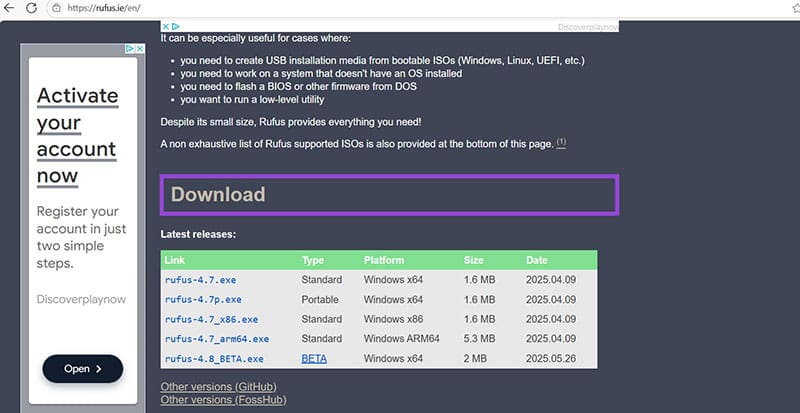Image resolution: width=800 pixels, height=413 pixels.
Task: Reload the page with refresh icon
Action: click(x=32, y=8)
